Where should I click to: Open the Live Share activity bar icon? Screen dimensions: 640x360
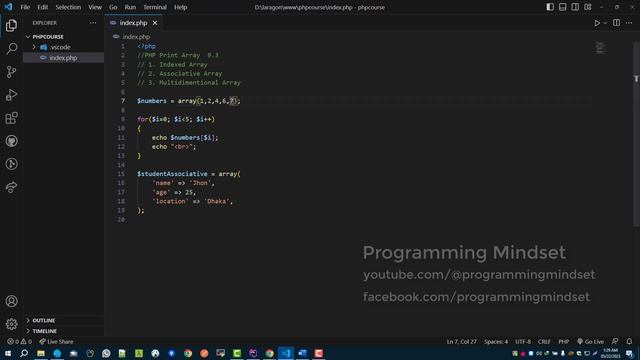(11, 187)
